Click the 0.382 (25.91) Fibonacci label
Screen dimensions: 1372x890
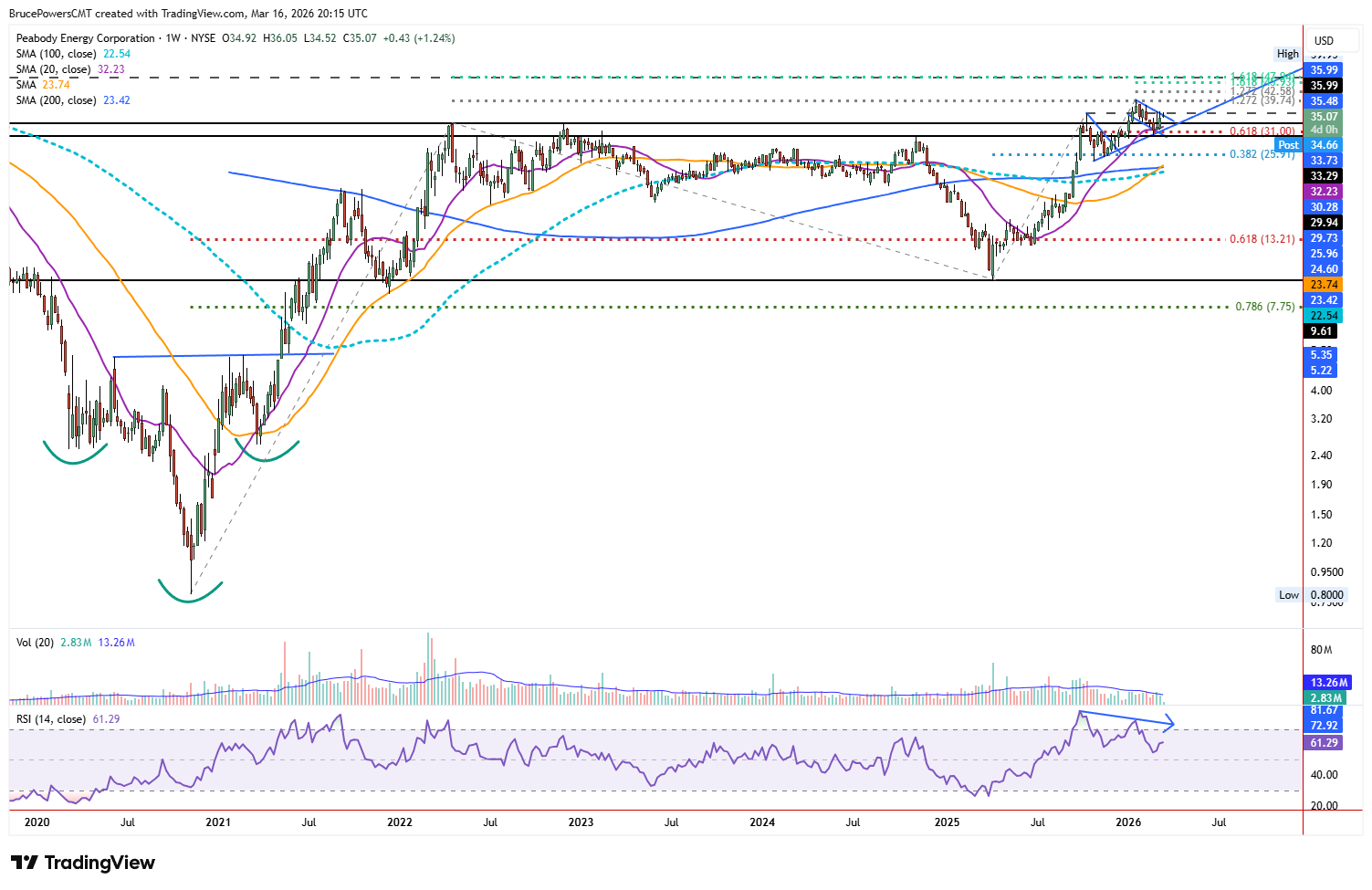coord(1262,154)
